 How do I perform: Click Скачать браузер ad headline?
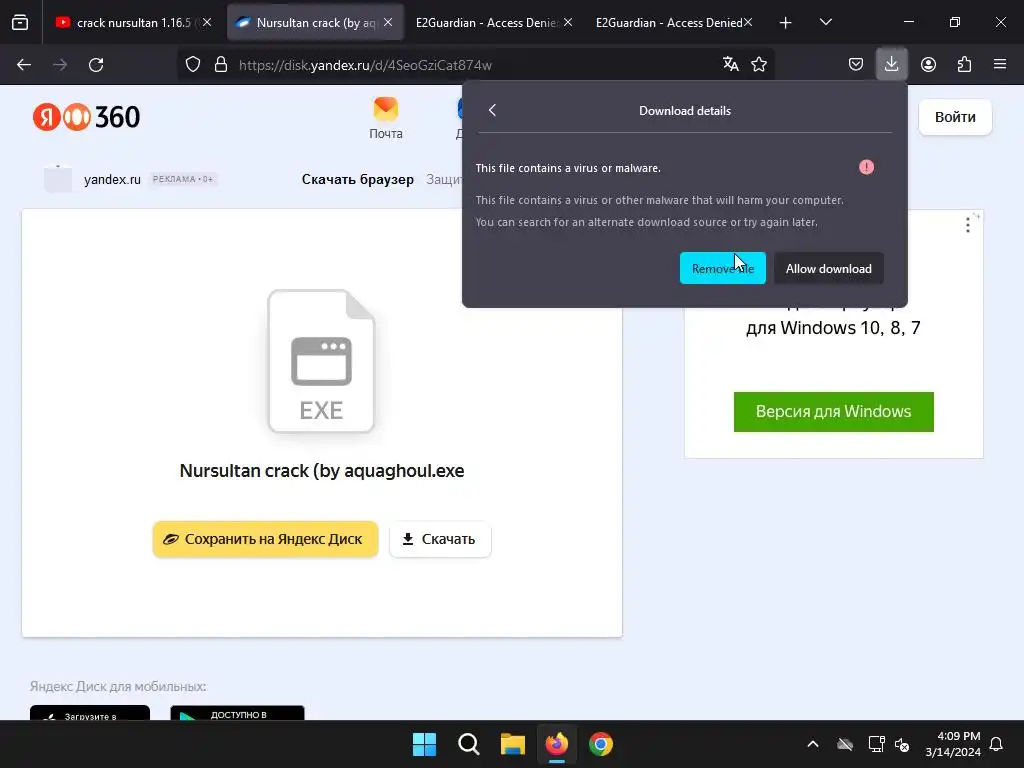pos(358,179)
